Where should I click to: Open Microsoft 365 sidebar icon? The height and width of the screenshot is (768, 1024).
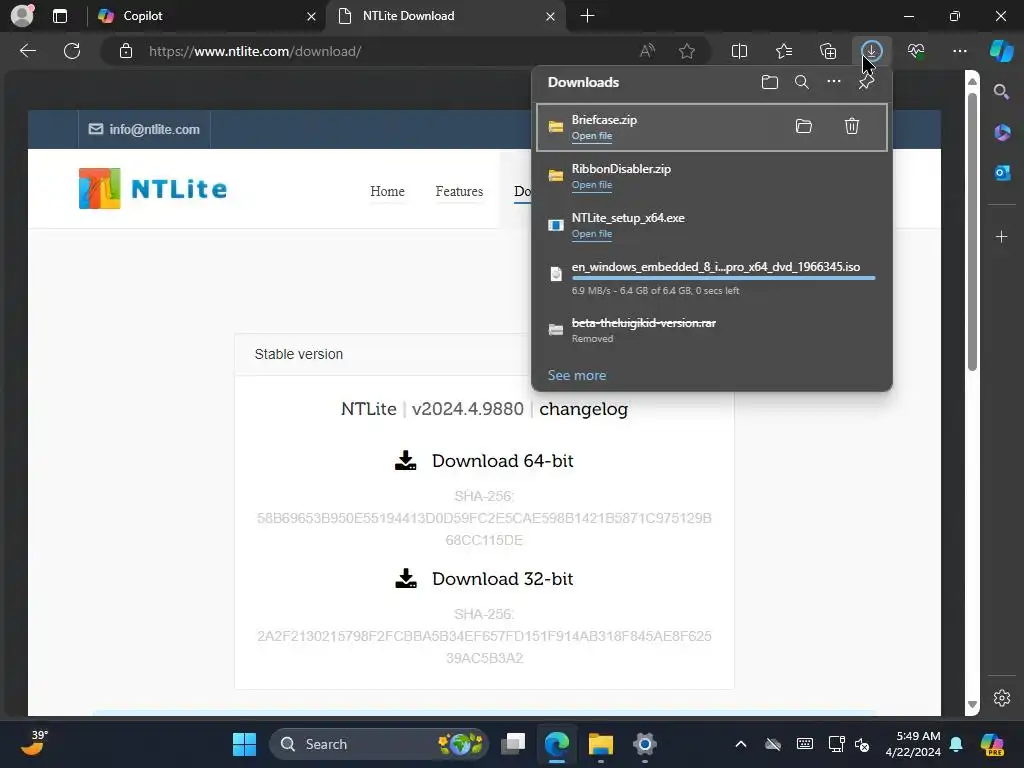(1002, 133)
